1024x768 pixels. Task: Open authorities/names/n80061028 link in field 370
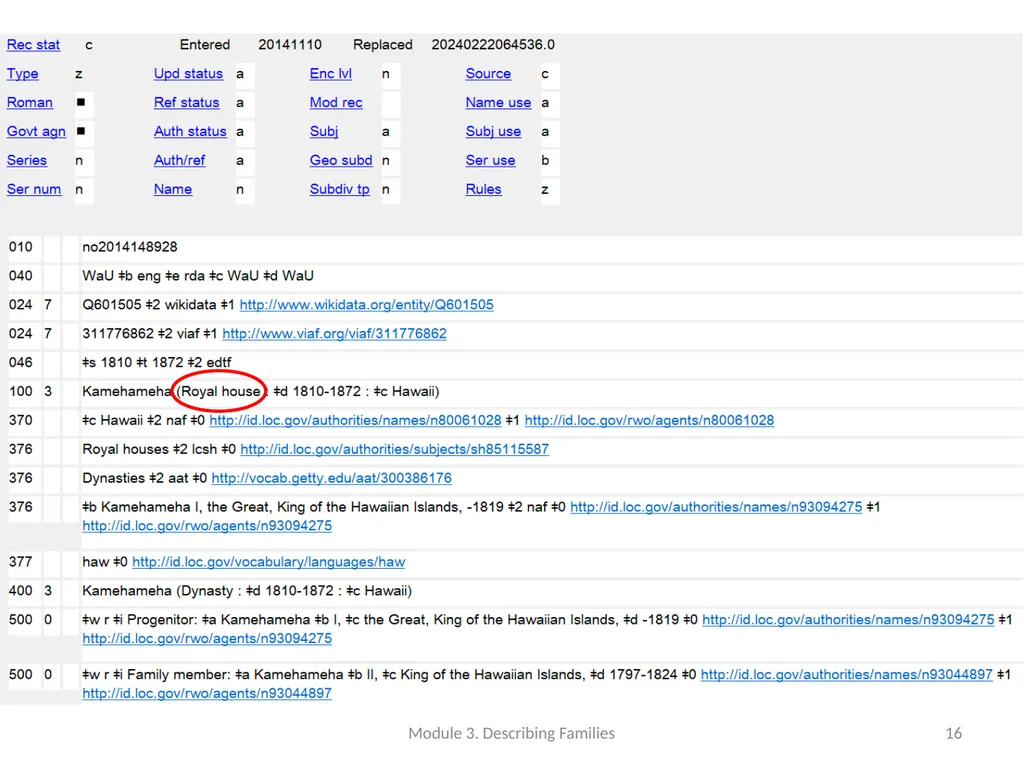tap(355, 420)
